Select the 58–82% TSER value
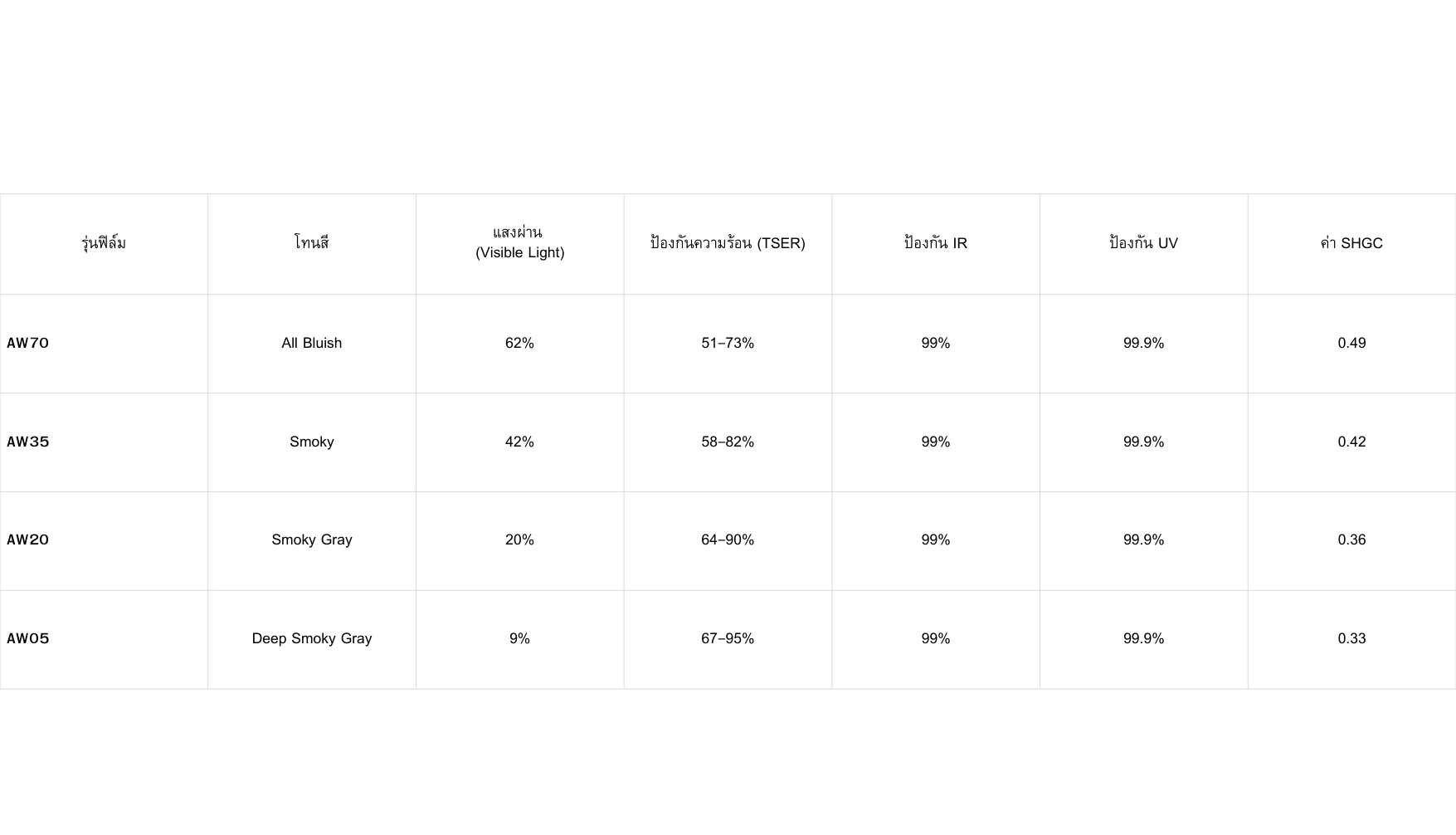The height and width of the screenshot is (835, 1456). click(728, 442)
